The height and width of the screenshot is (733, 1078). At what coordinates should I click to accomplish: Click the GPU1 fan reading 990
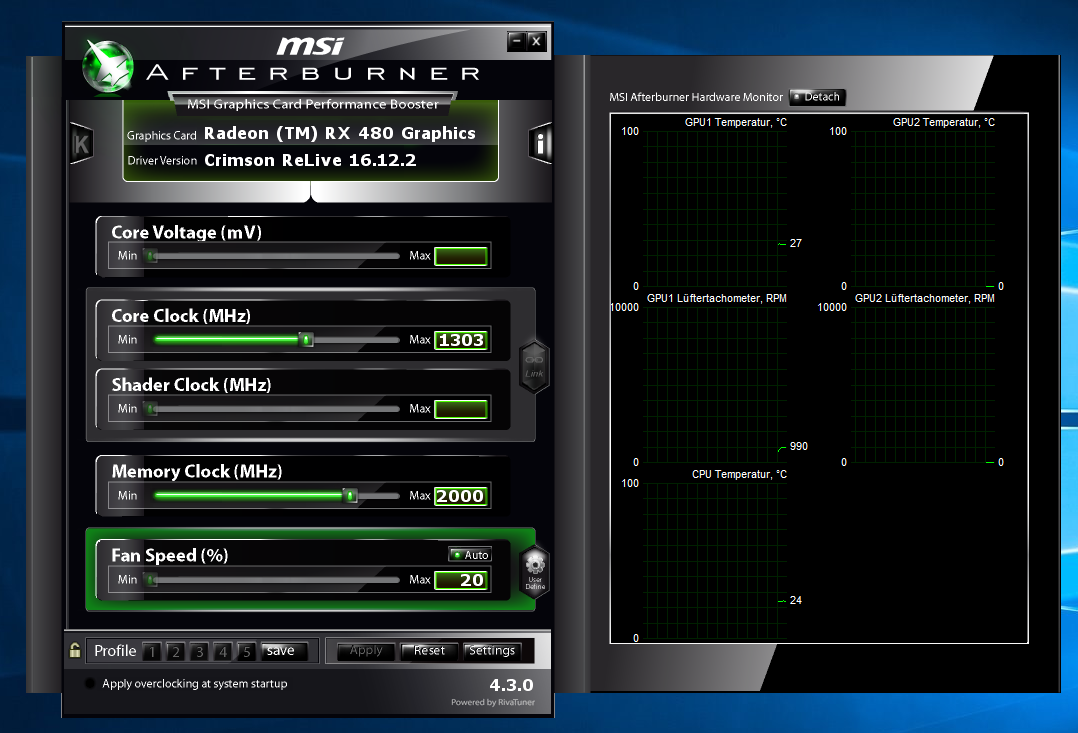[x=798, y=446]
